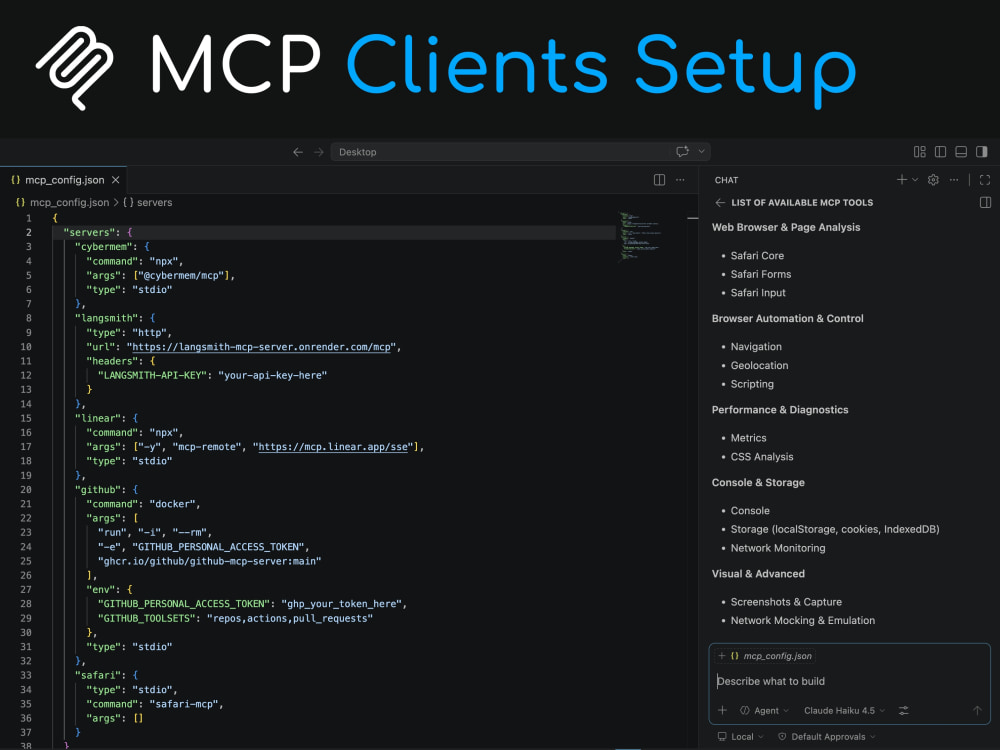Focus the Describe what to build input

[848, 681]
